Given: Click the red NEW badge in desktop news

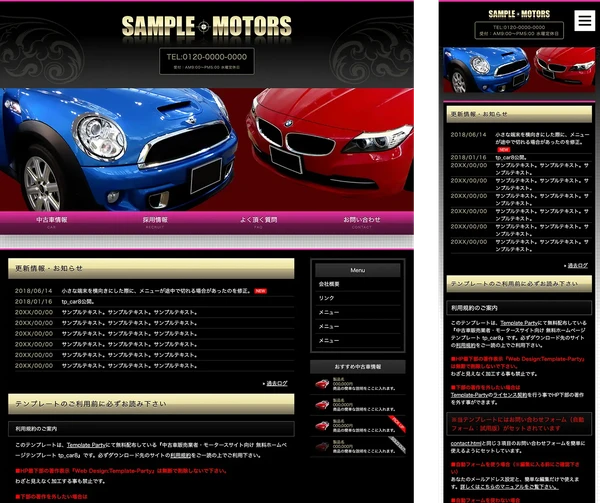Looking at the screenshot, I should coord(261,291).
